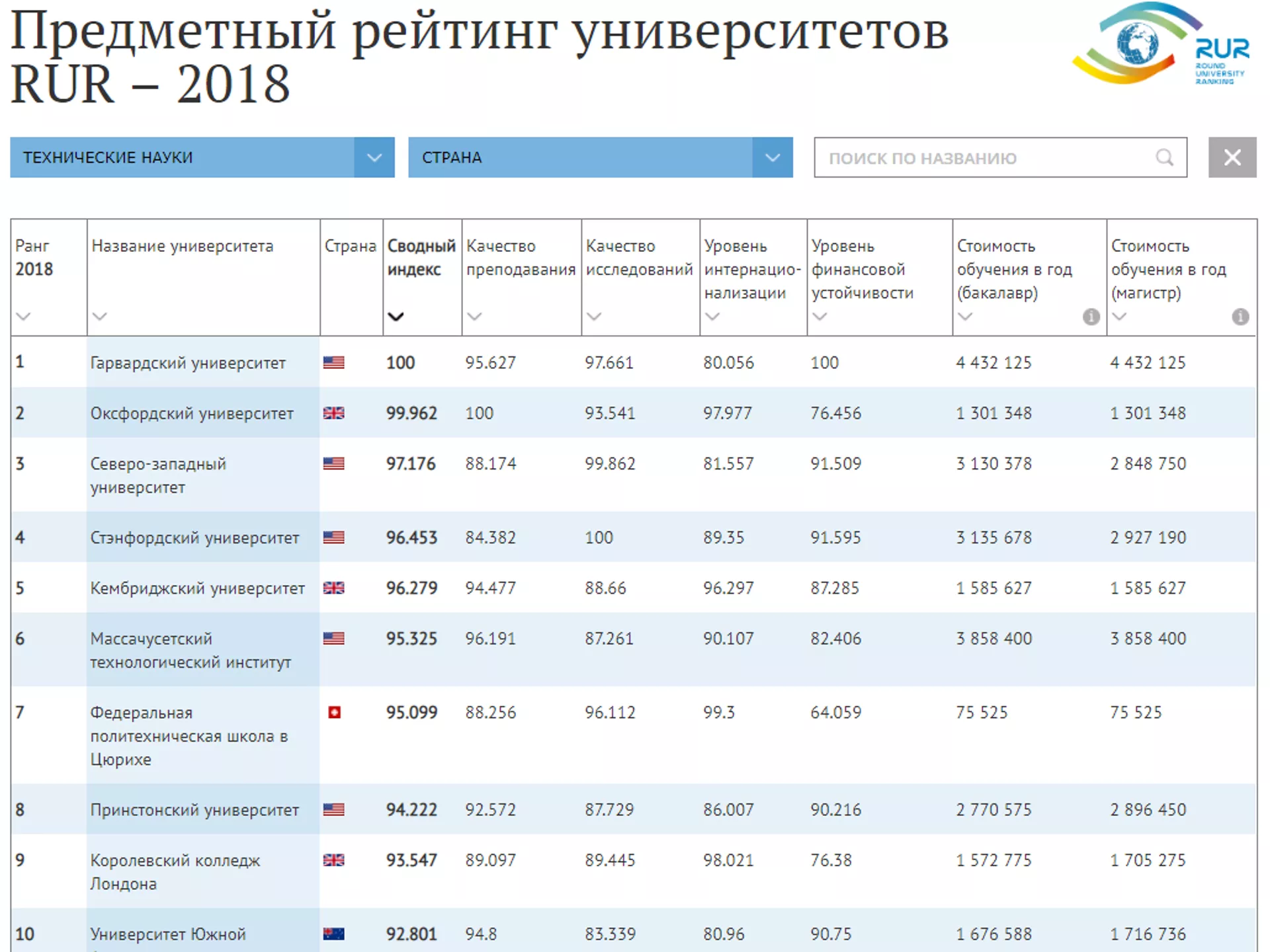Select composite index value 95.099
The image size is (1270, 952).
tap(411, 713)
